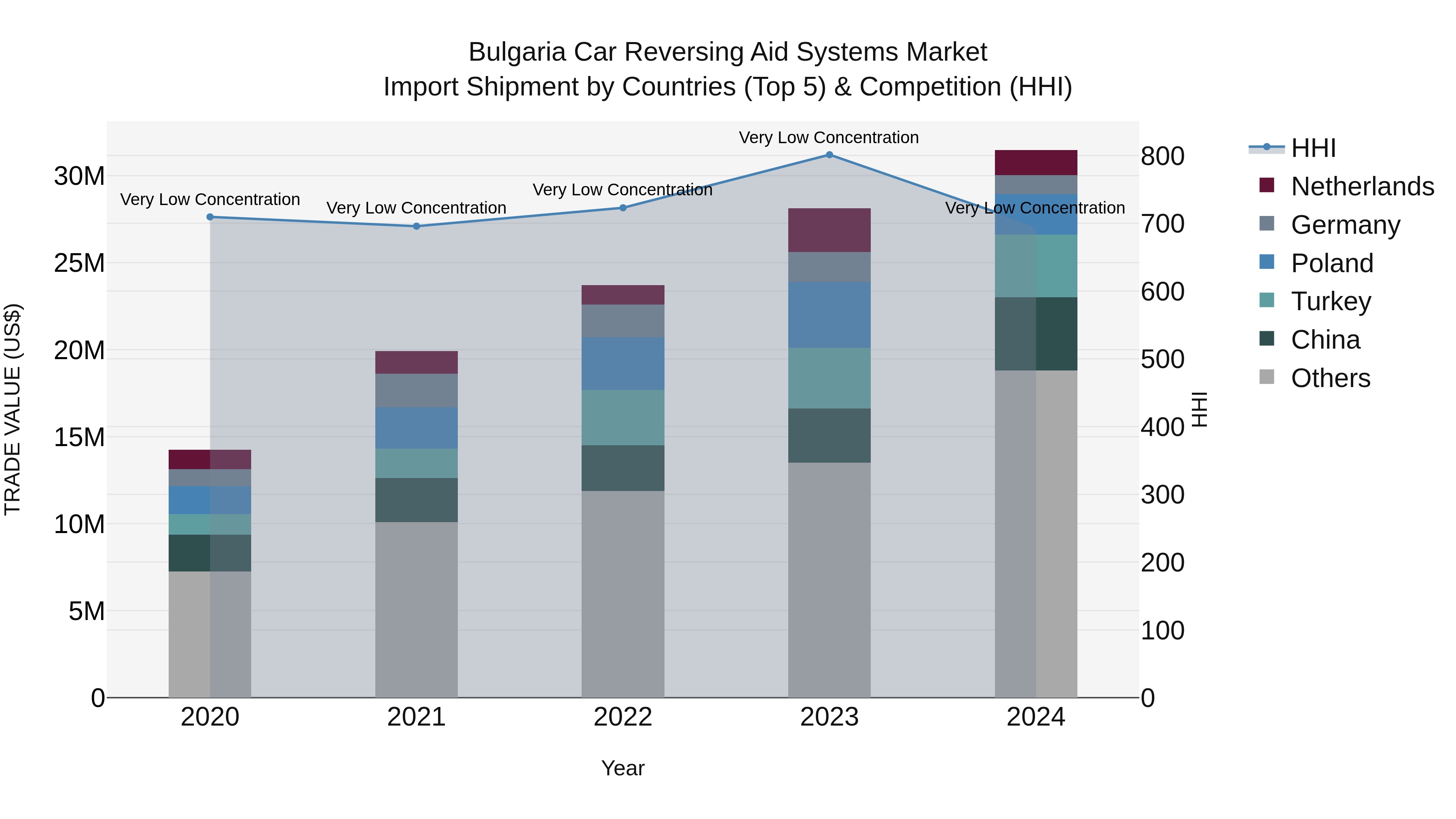The image size is (1456, 819).
Task: Click the 2021 Germany bar segment
Action: click(x=417, y=391)
